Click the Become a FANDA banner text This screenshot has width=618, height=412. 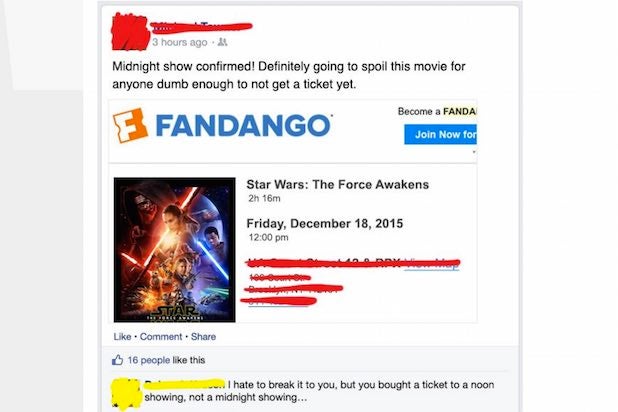click(437, 112)
